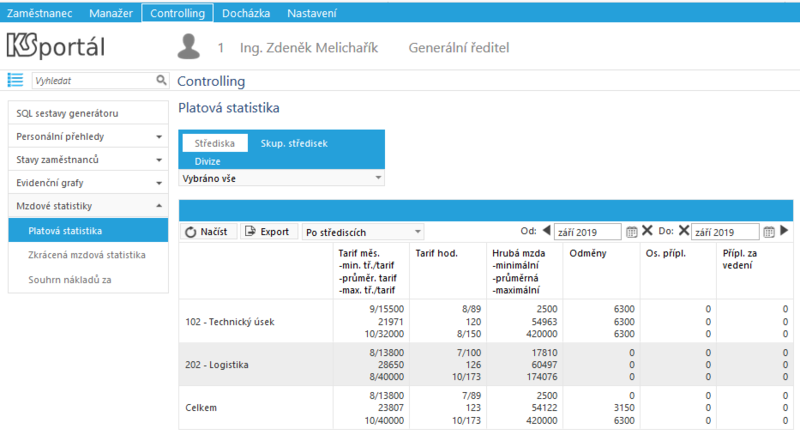This screenshot has height=435, width=800.
Task: Open Docházka top menu
Action: pos(246,13)
